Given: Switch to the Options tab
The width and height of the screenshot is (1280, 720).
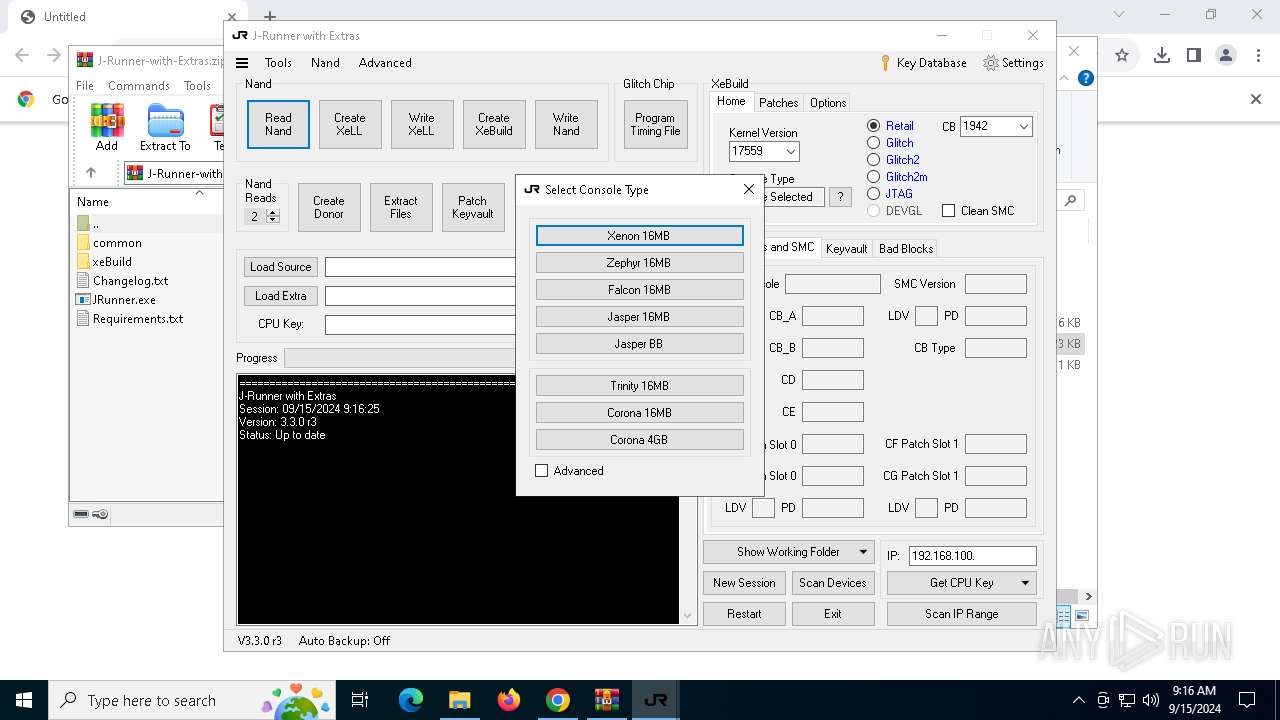Looking at the screenshot, I should click(828, 102).
